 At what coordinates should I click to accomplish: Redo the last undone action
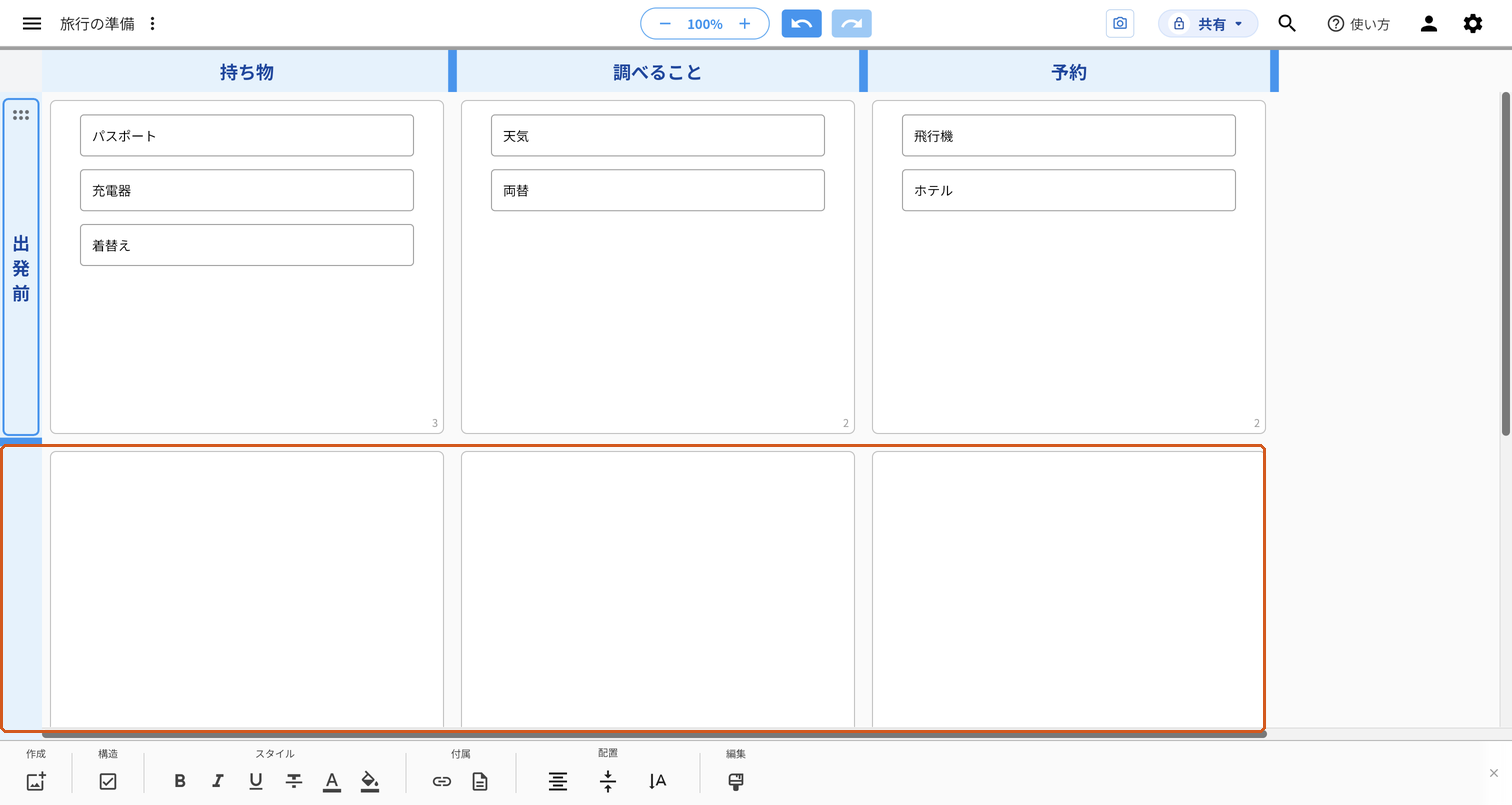pyautogui.click(x=852, y=23)
